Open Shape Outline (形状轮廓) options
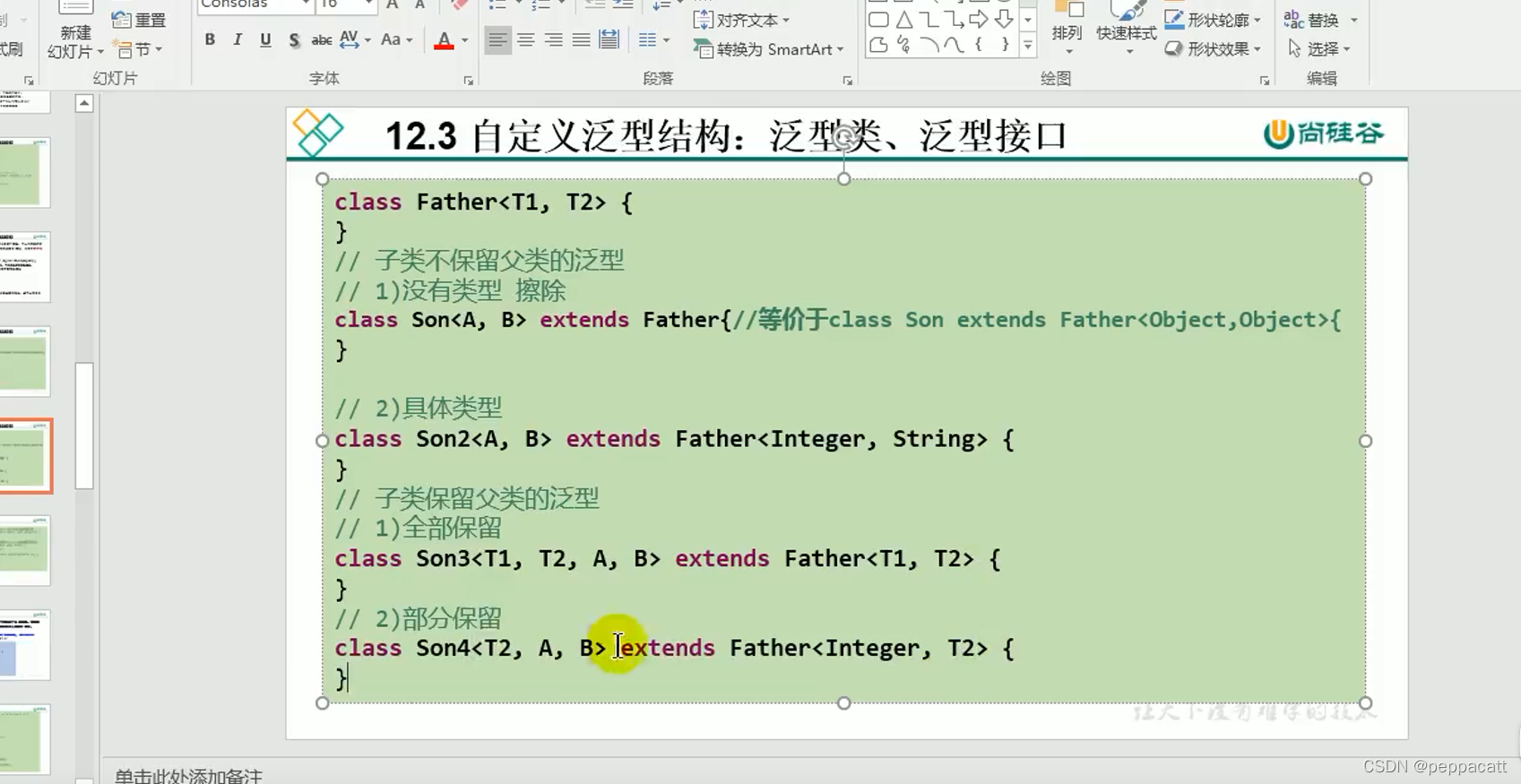 [1214, 20]
